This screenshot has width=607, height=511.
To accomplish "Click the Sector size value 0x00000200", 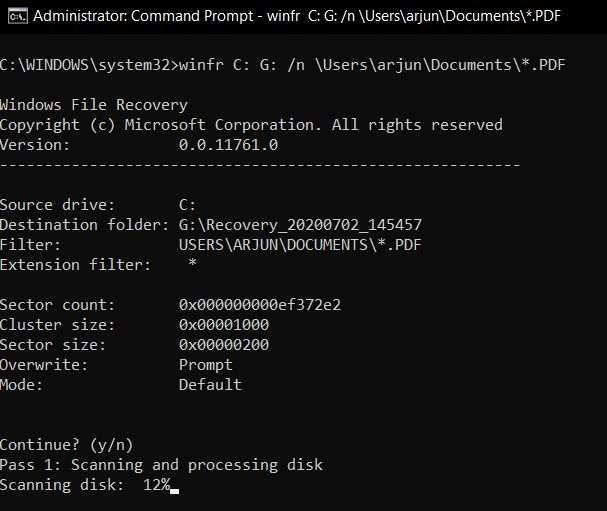I will [x=223, y=344].
